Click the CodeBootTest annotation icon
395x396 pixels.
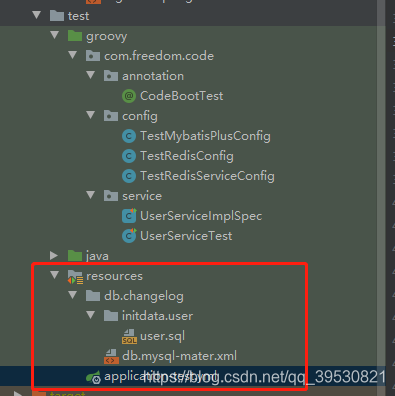point(129,96)
